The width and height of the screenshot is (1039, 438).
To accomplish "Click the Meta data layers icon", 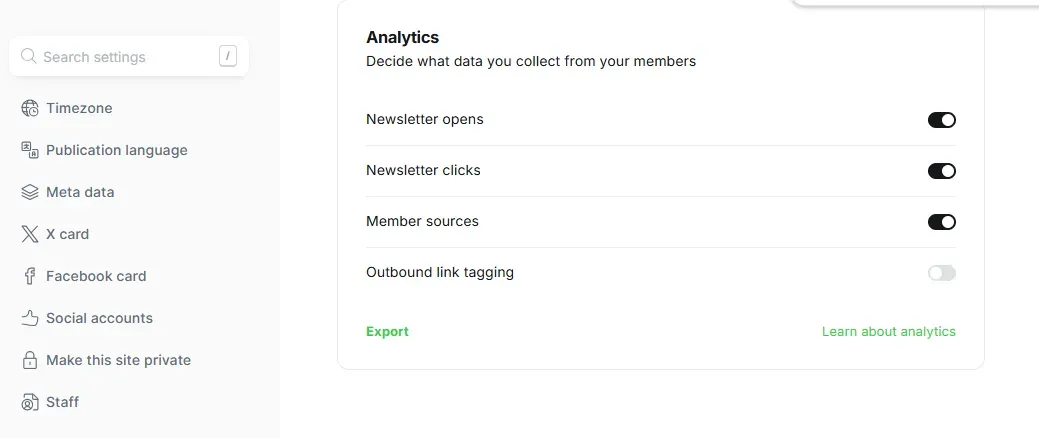I will point(30,192).
